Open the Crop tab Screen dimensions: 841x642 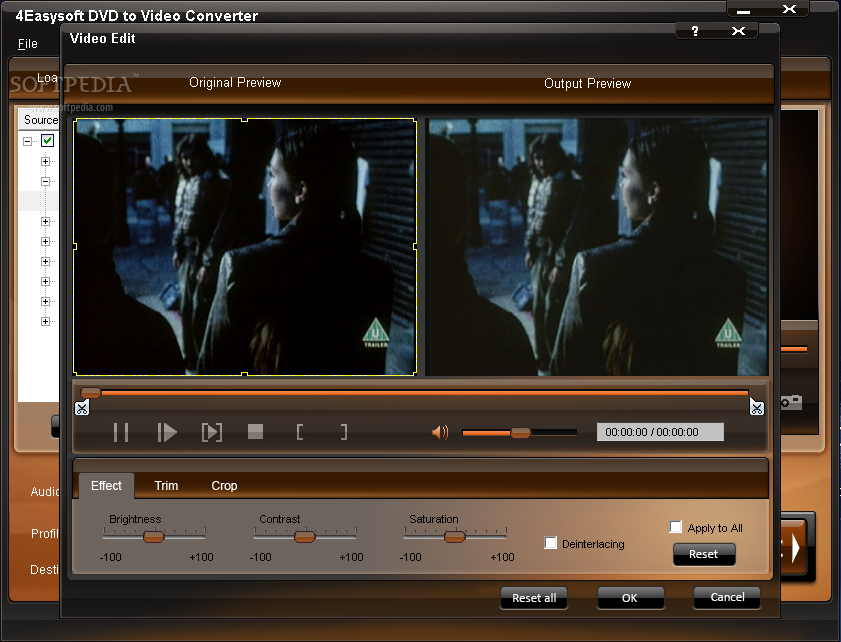[x=224, y=485]
